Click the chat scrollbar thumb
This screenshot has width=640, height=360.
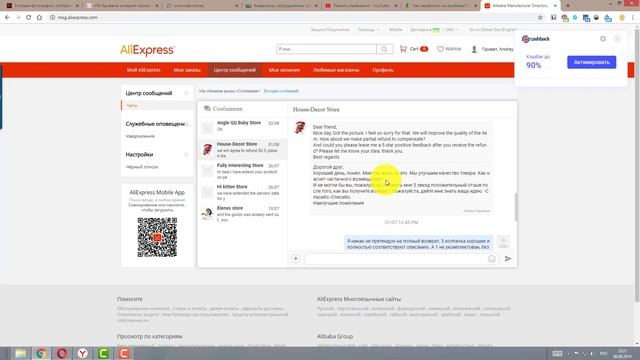(516, 206)
